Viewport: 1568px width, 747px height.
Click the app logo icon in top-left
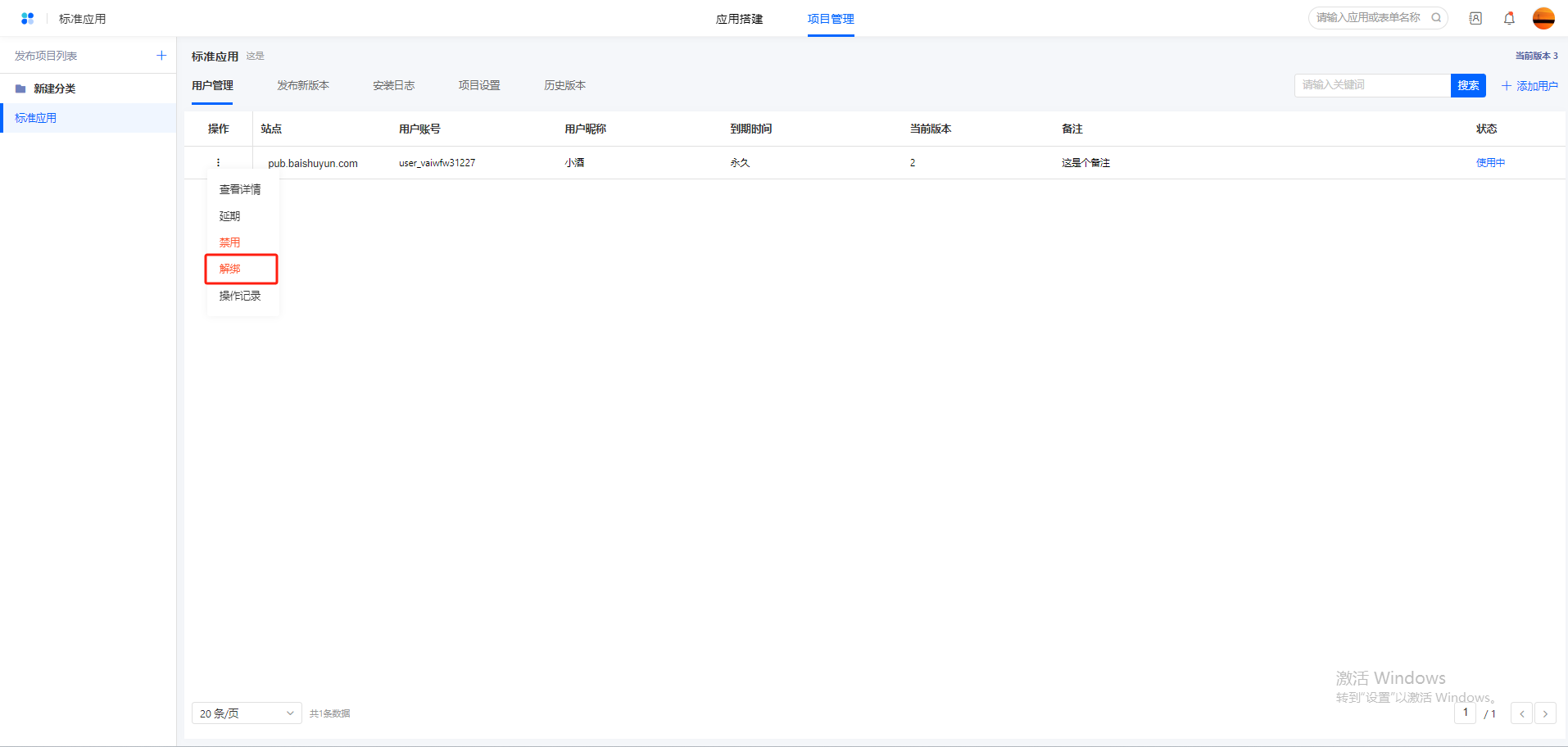27,18
